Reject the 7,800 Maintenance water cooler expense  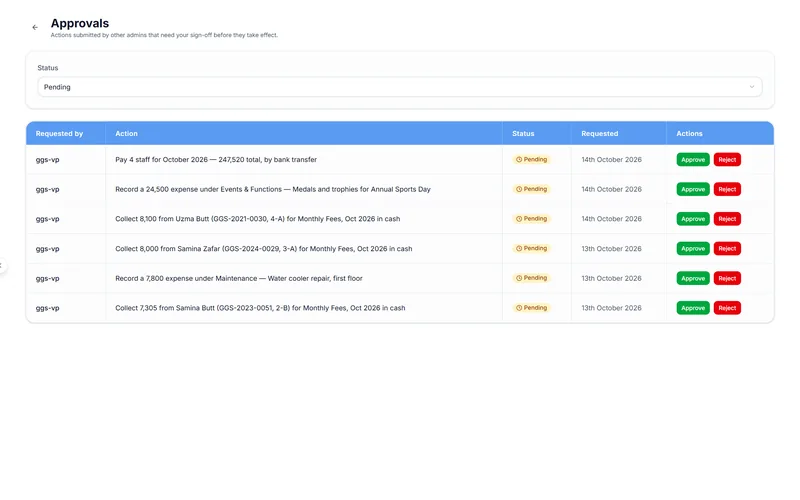[727, 278]
